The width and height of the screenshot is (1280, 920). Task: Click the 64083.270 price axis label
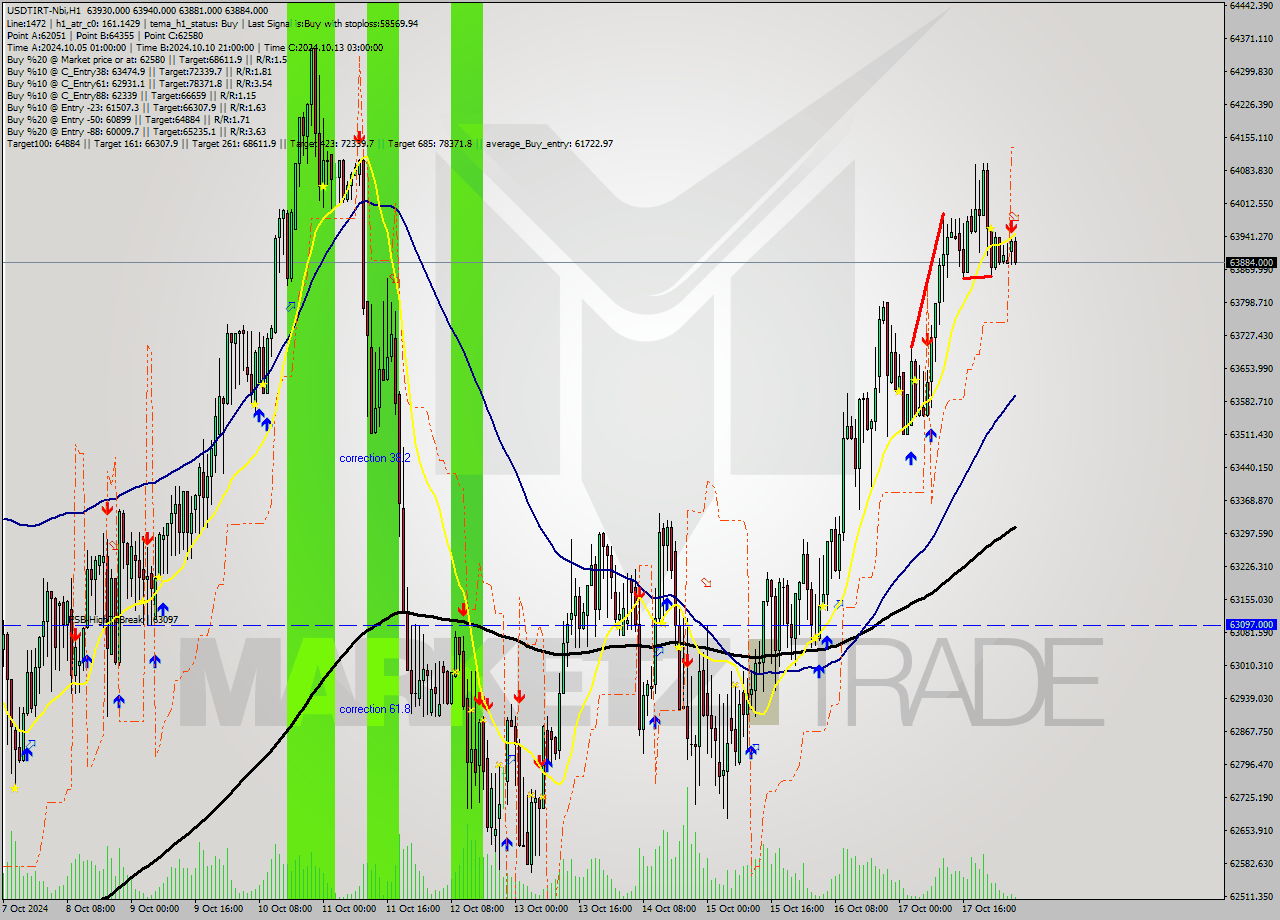1251,170
